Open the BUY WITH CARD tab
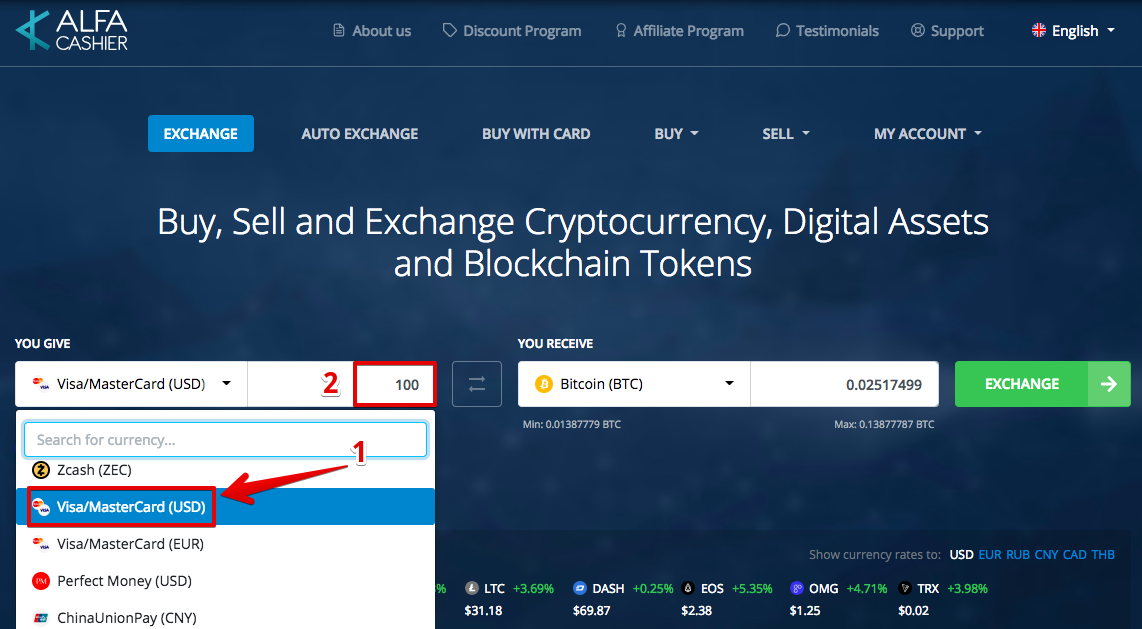 pos(536,134)
